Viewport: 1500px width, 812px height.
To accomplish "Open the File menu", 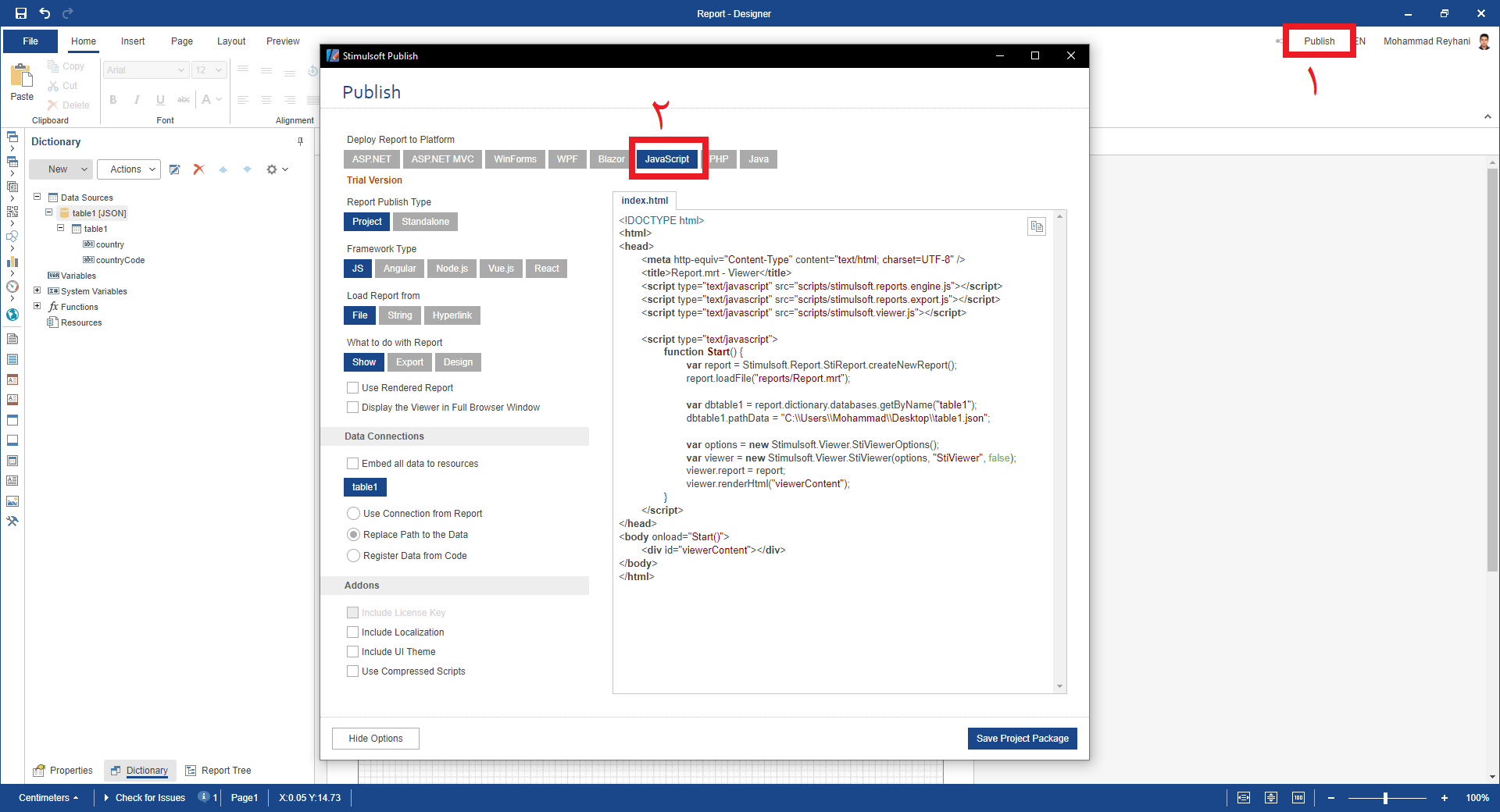I will coord(30,41).
